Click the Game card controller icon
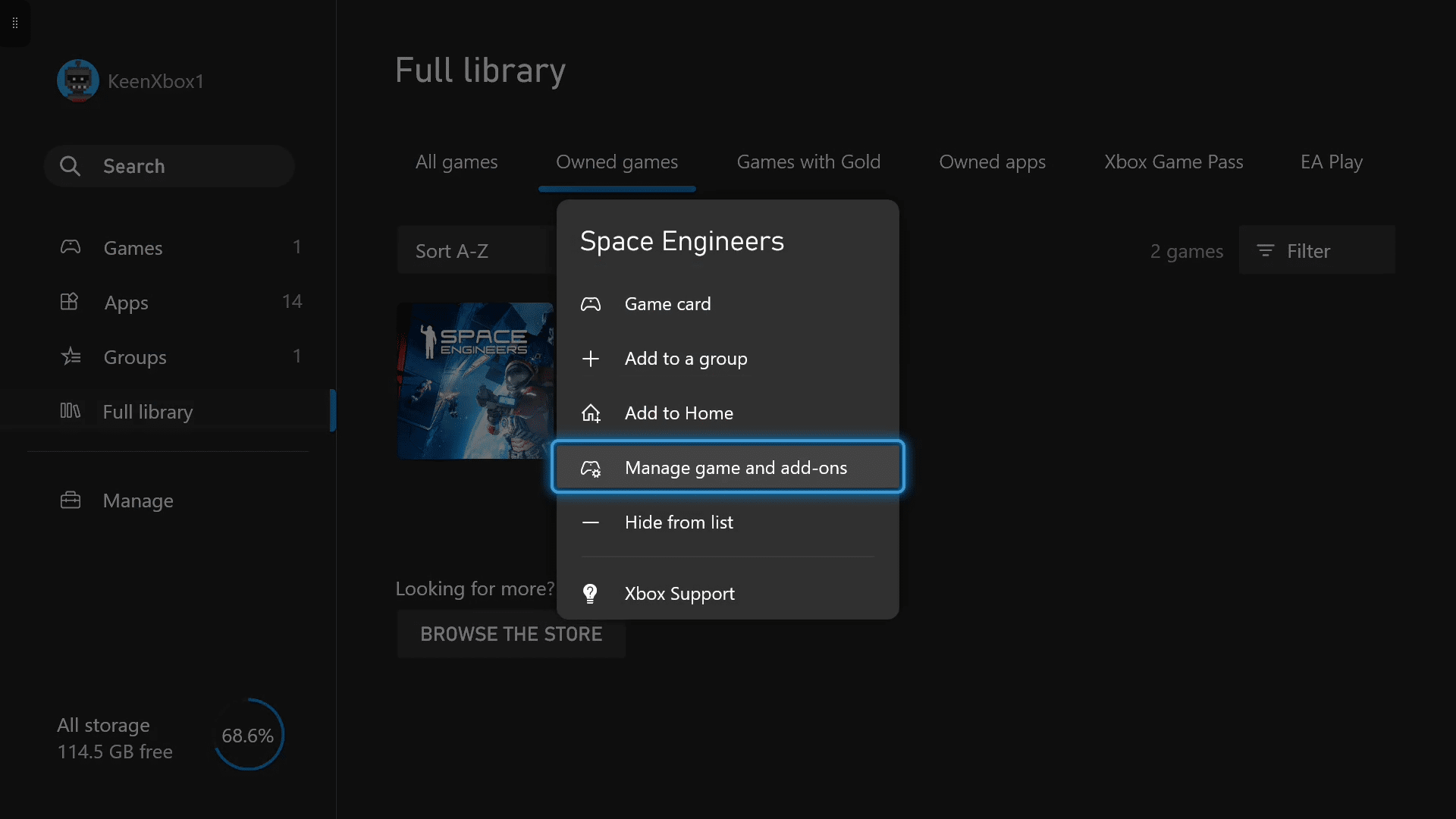1456x819 pixels. [591, 304]
